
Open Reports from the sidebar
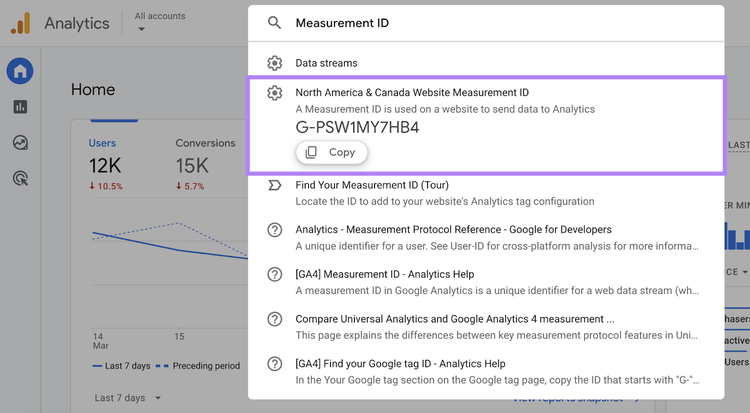pyautogui.click(x=20, y=107)
